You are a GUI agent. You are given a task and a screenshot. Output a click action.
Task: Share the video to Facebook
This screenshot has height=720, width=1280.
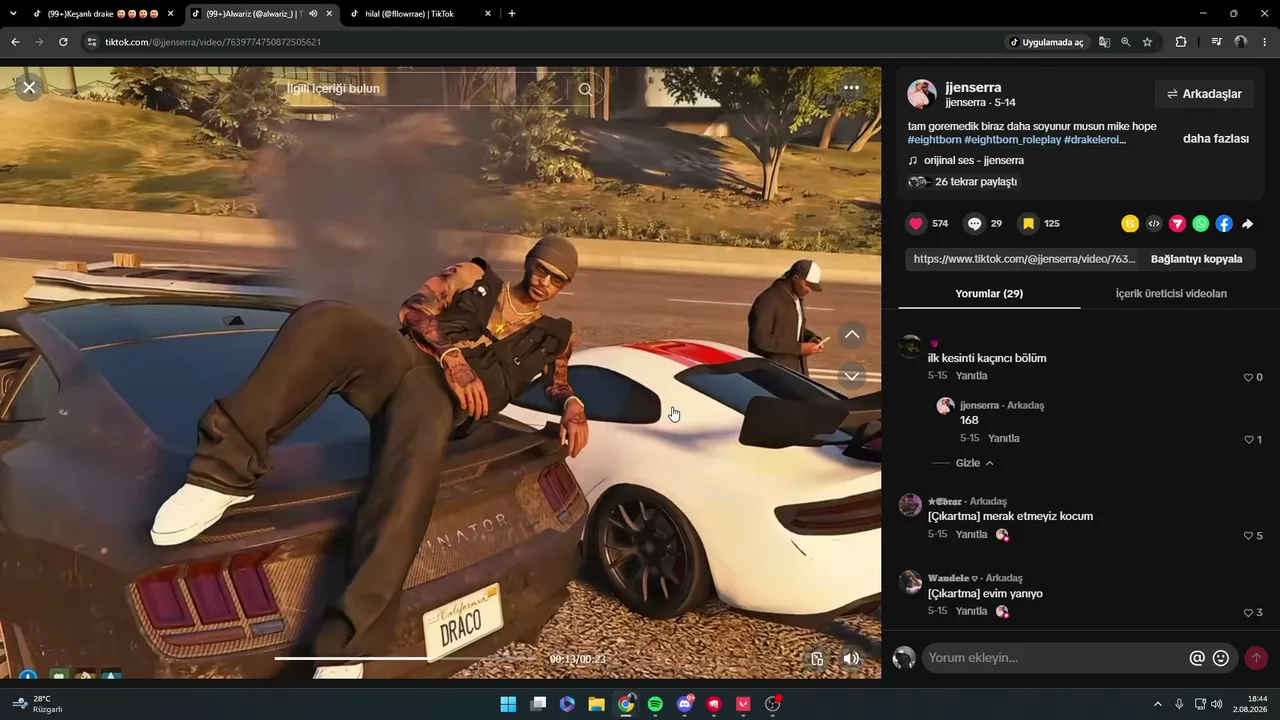1224,224
